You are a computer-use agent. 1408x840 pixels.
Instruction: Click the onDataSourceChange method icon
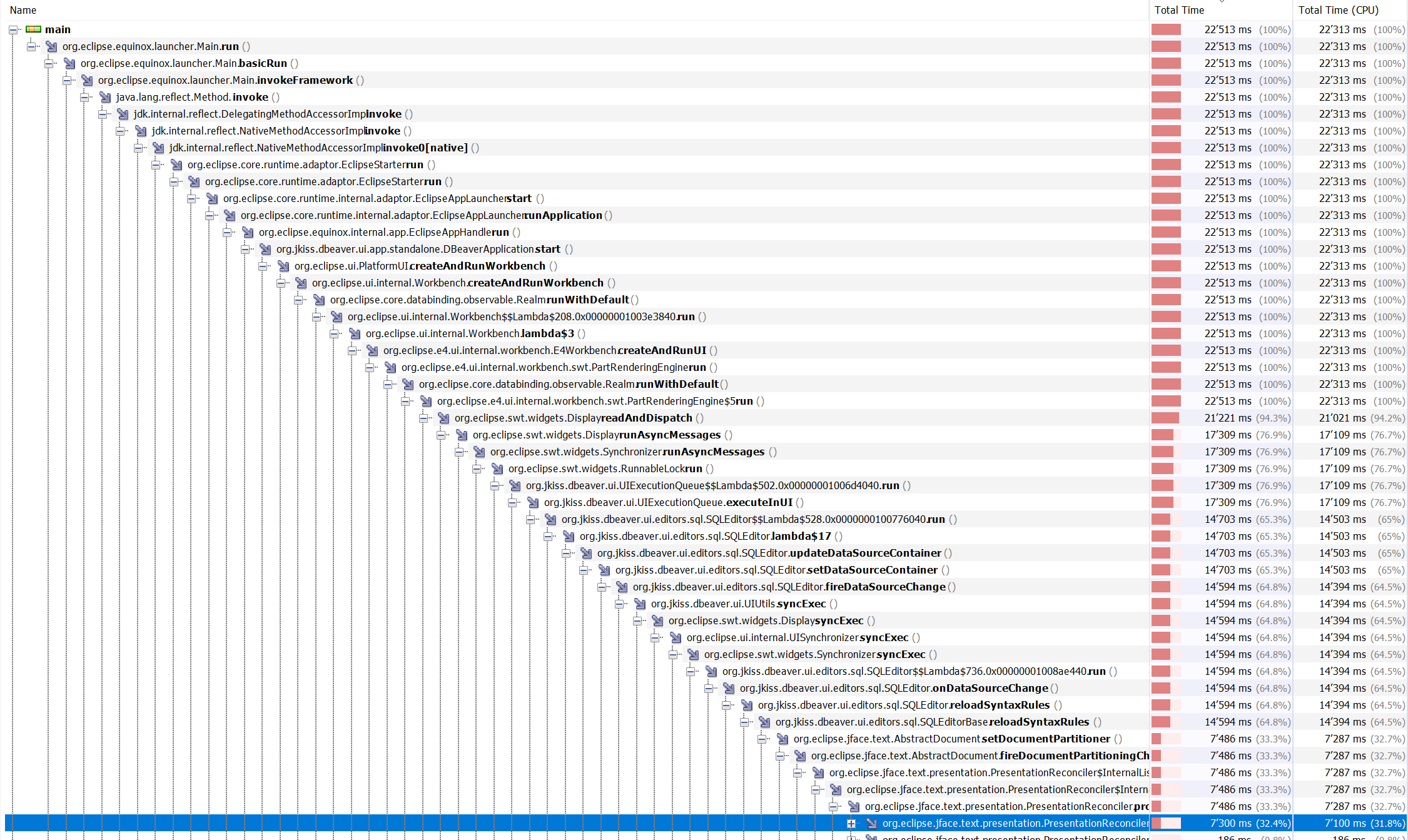tap(729, 688)
